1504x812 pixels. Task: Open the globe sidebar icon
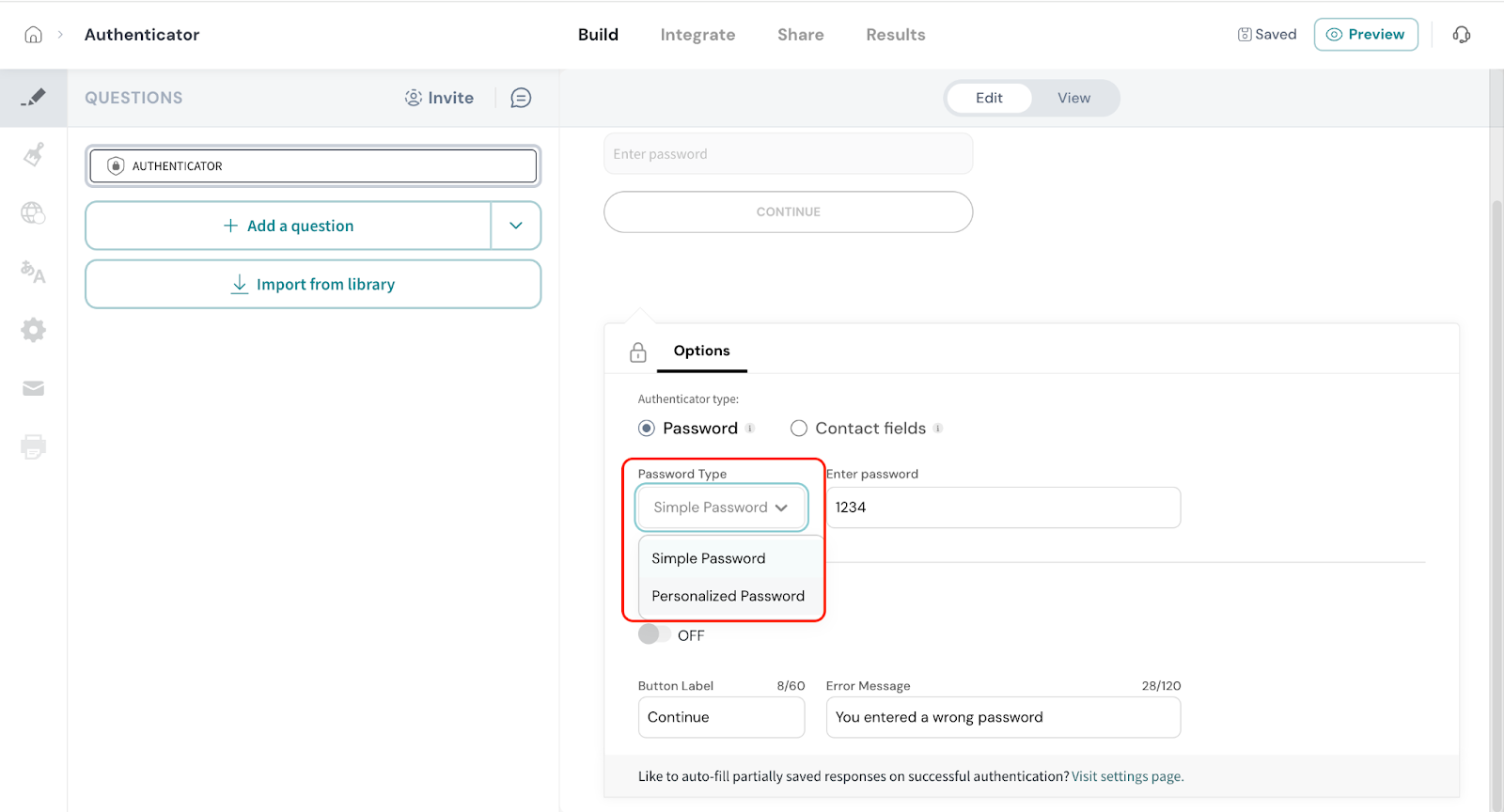33,213
